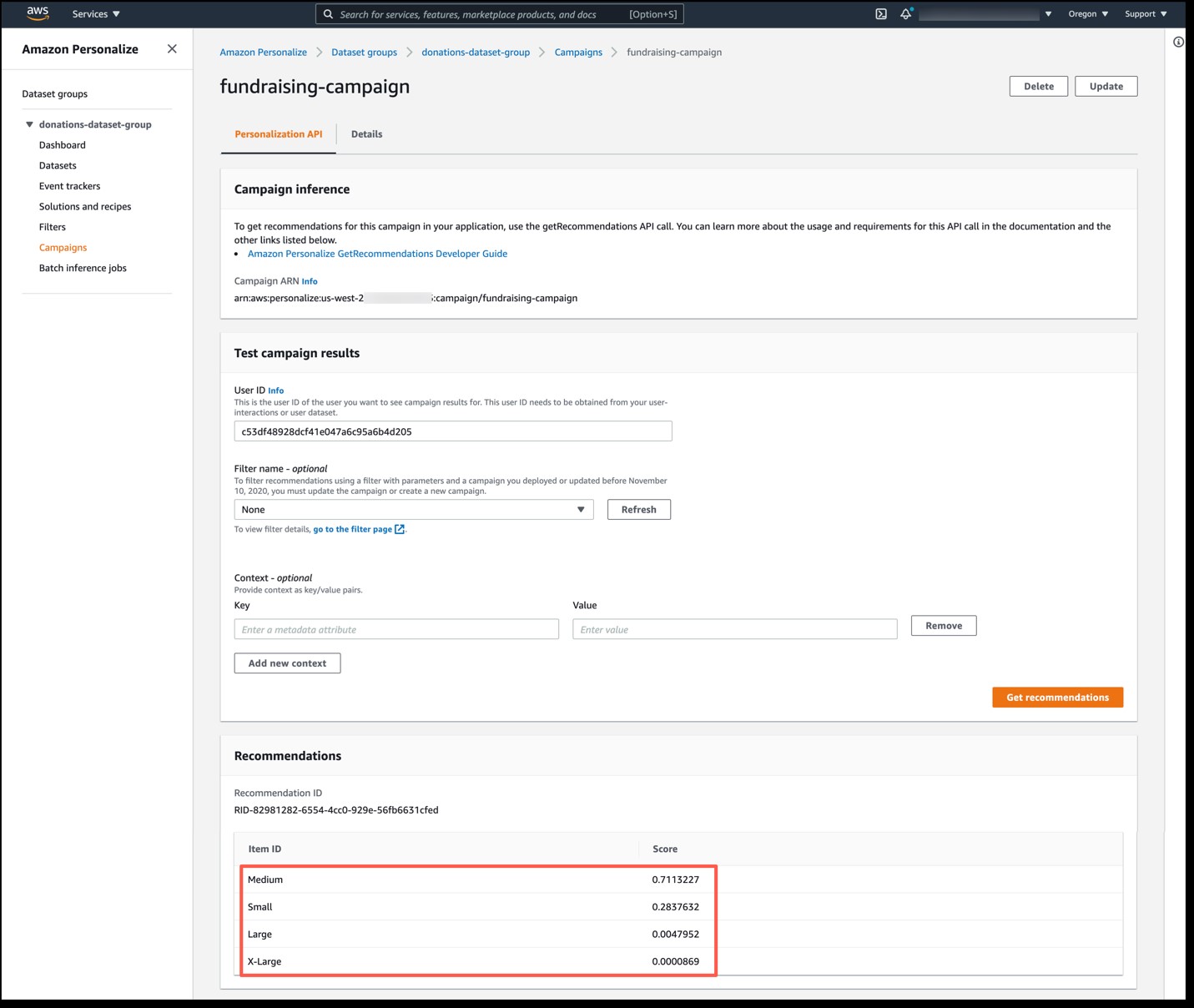Open Solutions and recipes in the sidebar
This screenshot has height=1008, width=1194.
(85, 207)
